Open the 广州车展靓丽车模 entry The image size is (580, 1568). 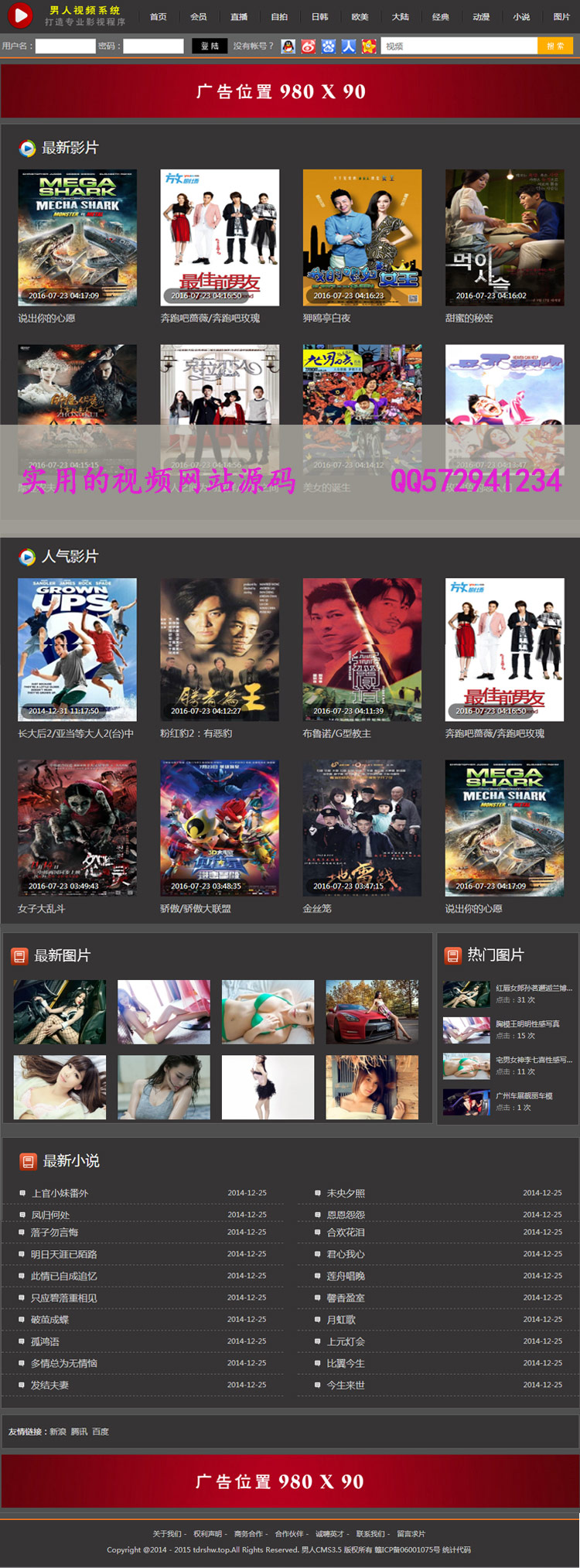pos(524,1096)
